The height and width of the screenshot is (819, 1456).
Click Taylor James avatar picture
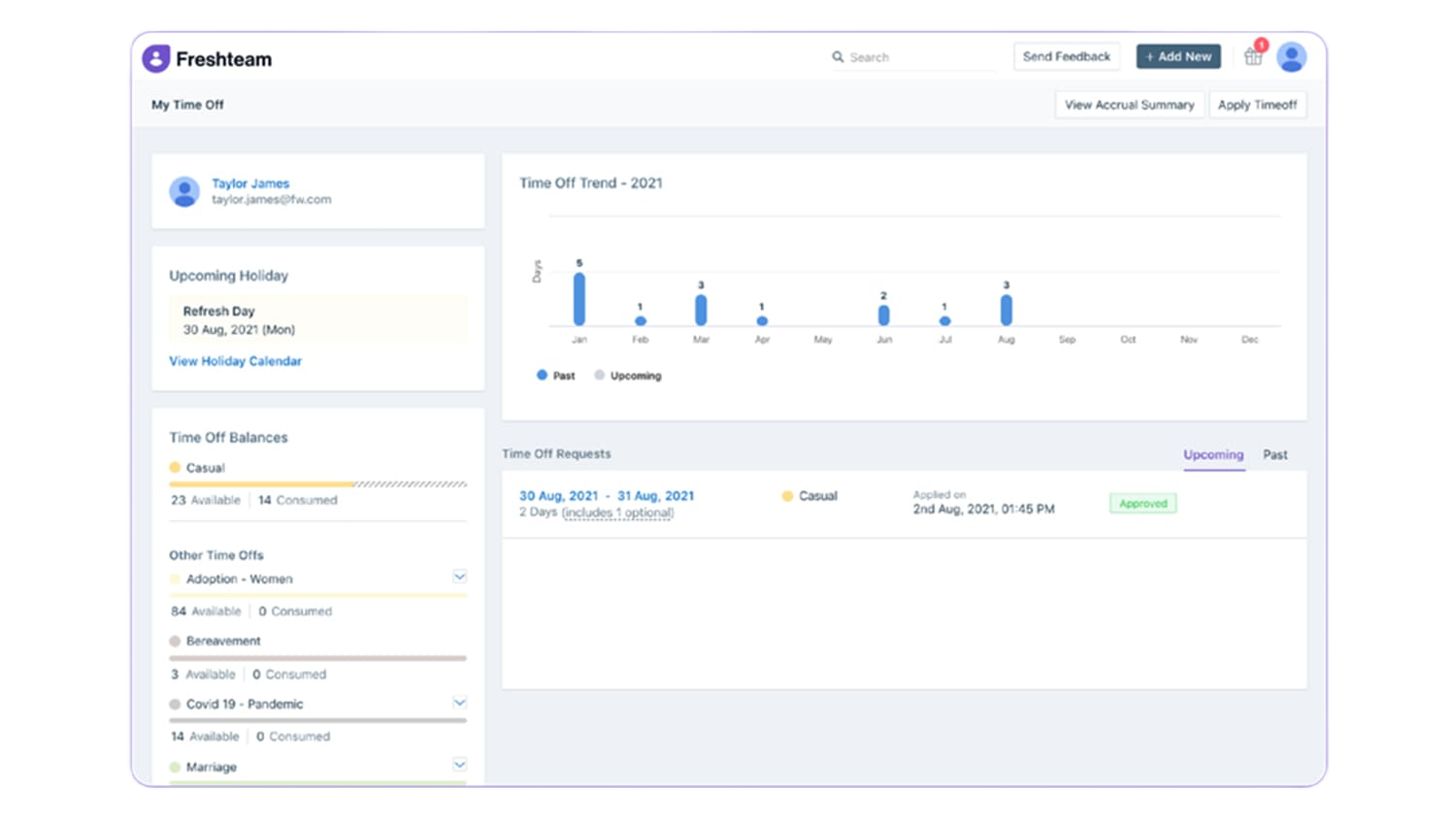(184, 191)
